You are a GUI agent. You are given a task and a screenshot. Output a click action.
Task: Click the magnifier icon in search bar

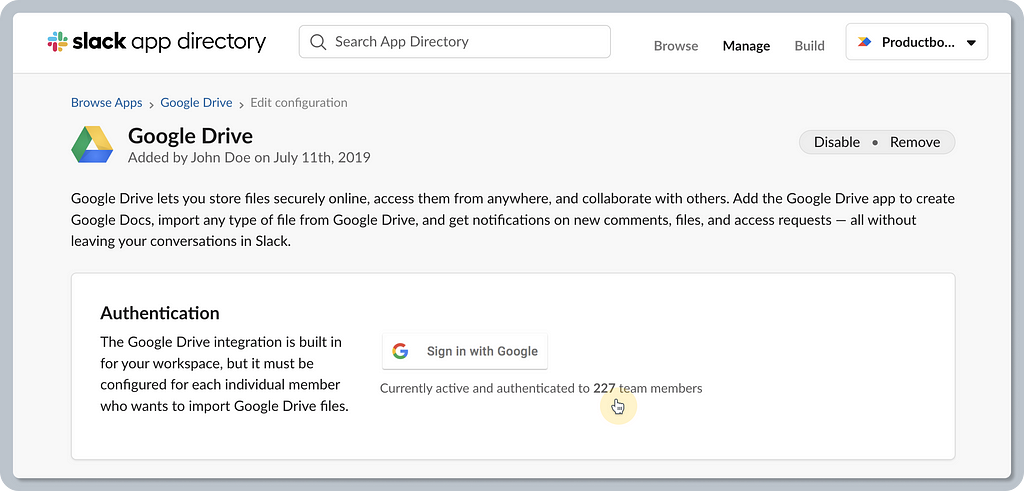pos(318,42)
